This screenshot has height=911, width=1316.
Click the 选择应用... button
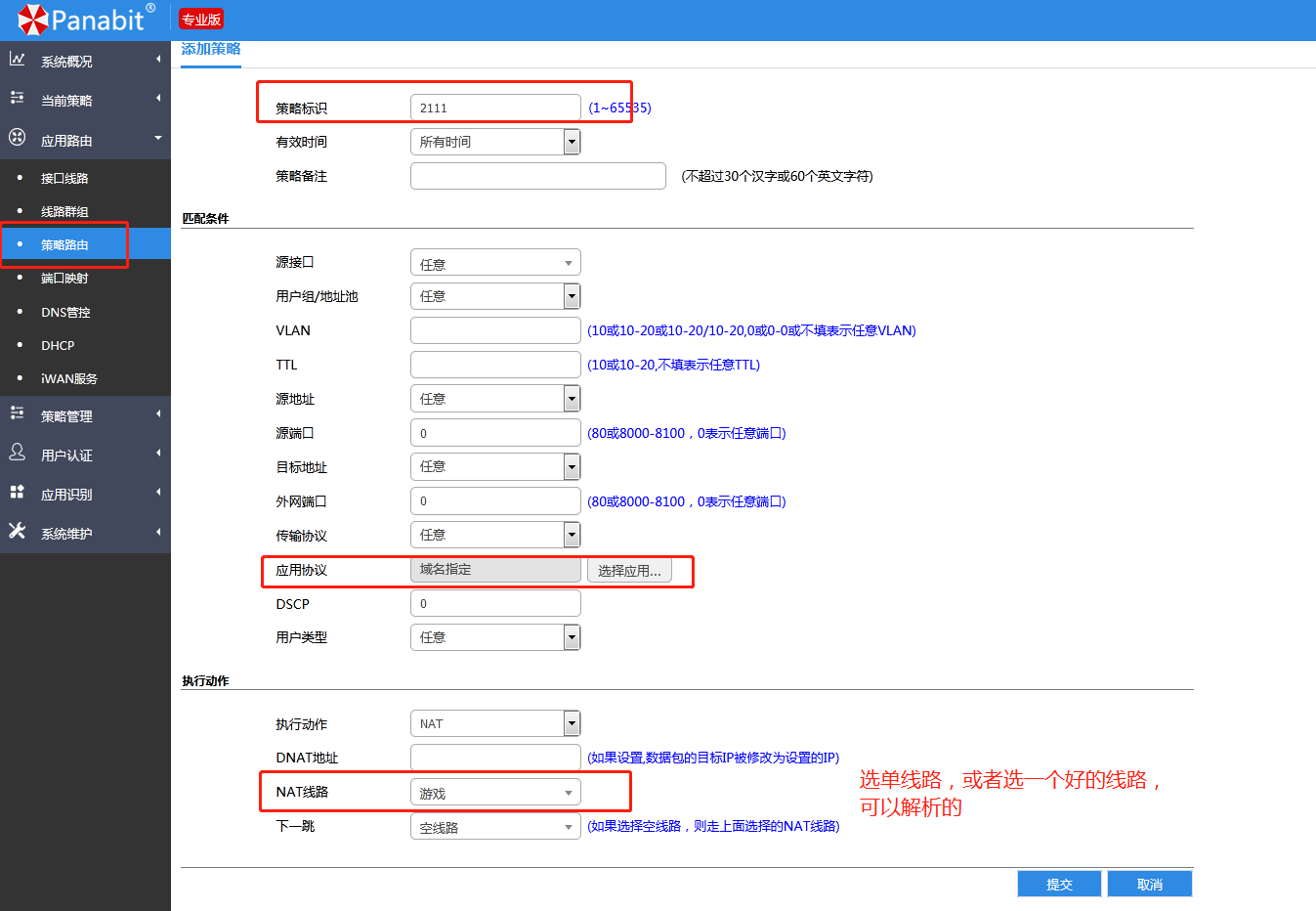tap(629, 571)
